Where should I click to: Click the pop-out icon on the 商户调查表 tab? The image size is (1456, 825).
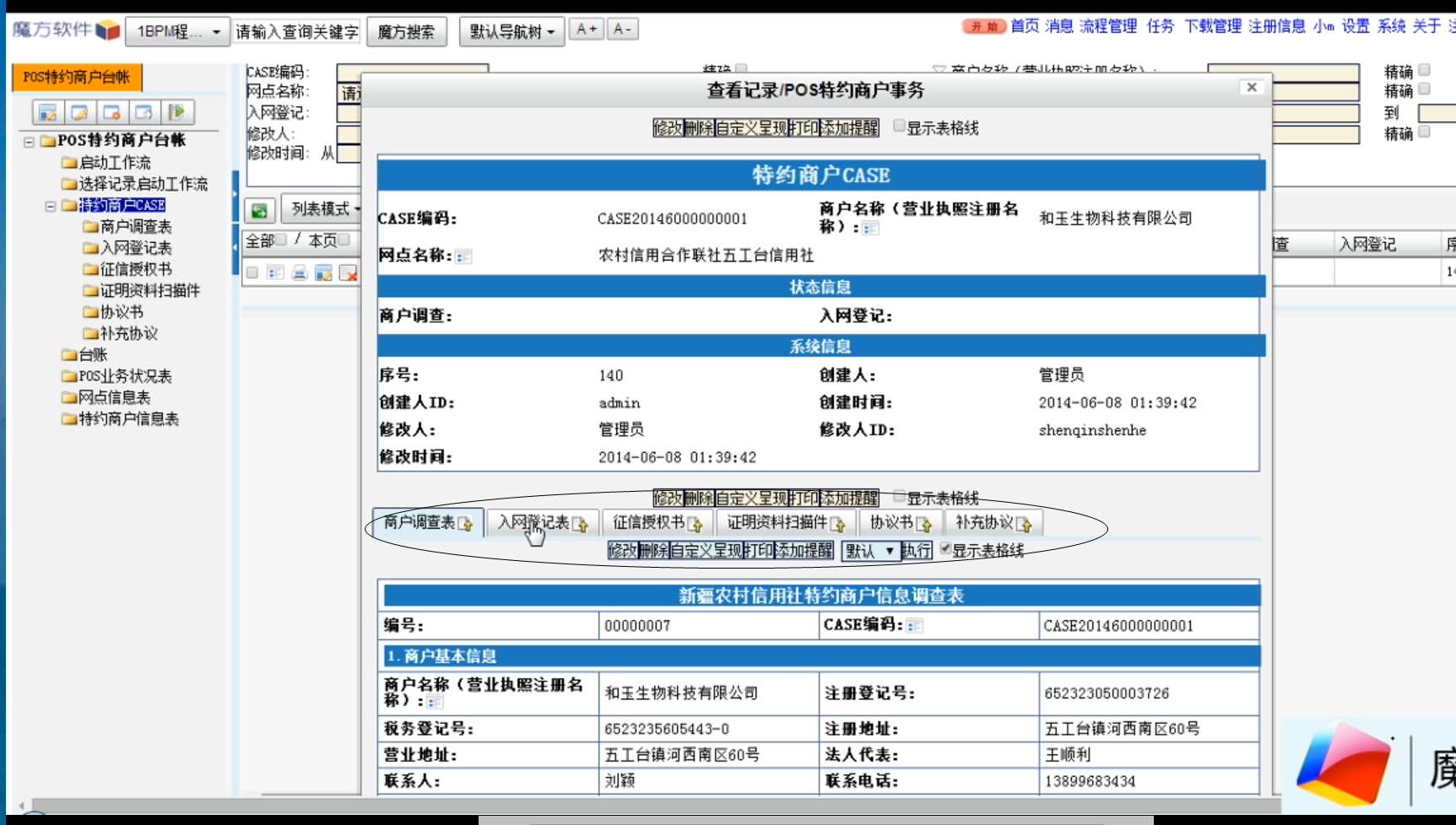465,524
